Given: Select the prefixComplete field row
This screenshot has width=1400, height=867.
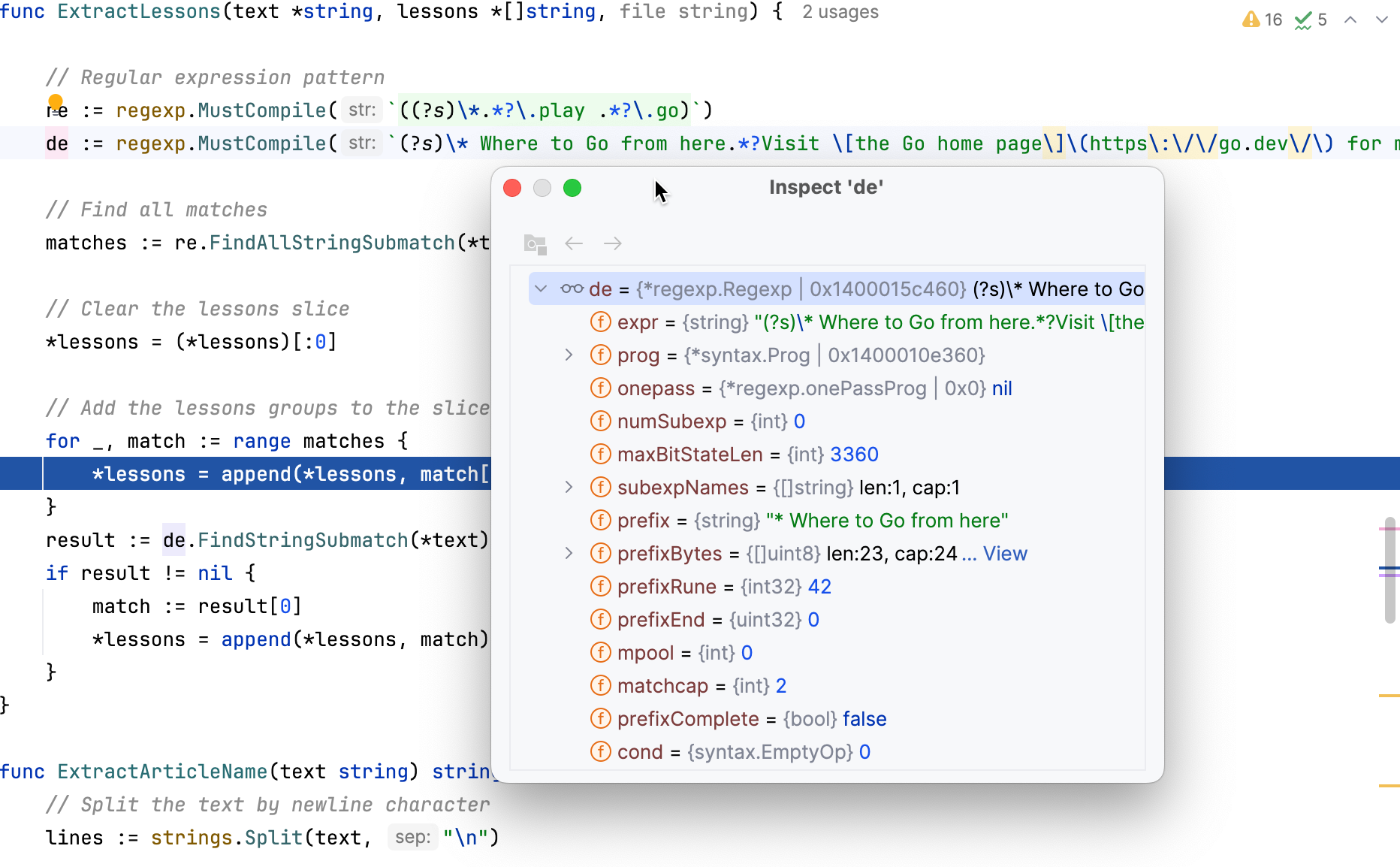Looking at the screenshot, I should tap(751, 719).
